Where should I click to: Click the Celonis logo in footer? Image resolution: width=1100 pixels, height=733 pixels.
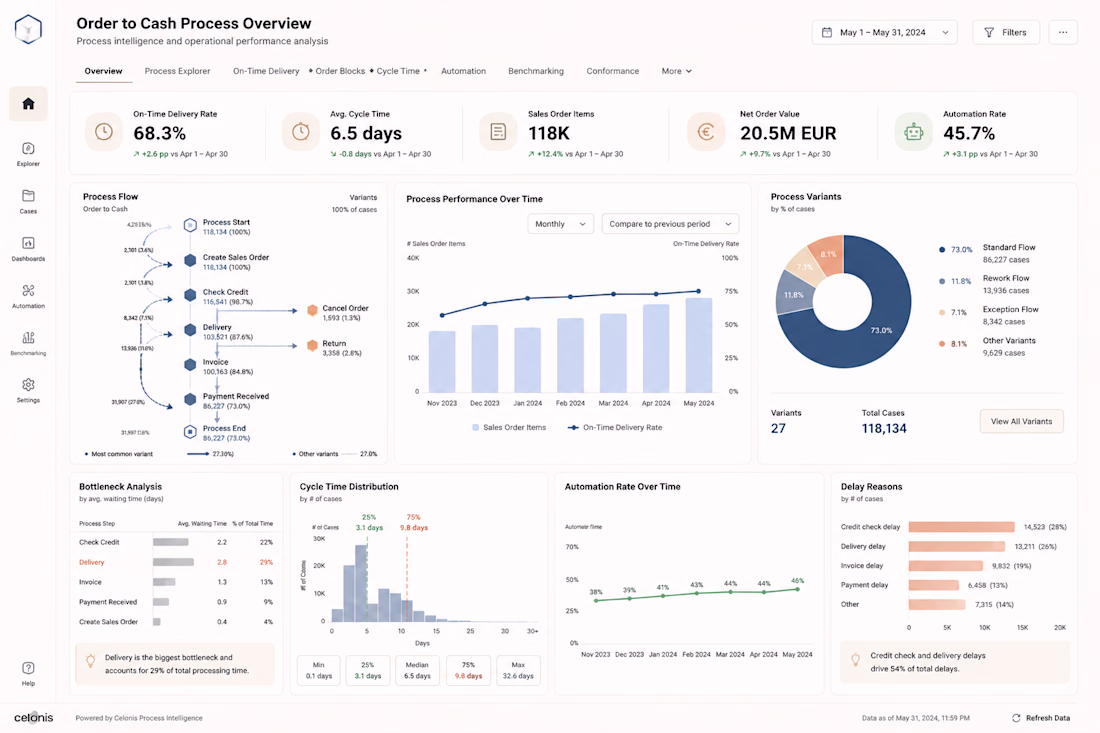[33, 718]
